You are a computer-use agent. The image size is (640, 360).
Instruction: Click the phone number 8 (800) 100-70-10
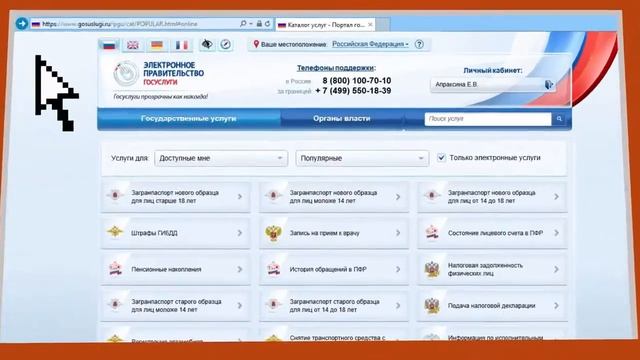point(357,80)
